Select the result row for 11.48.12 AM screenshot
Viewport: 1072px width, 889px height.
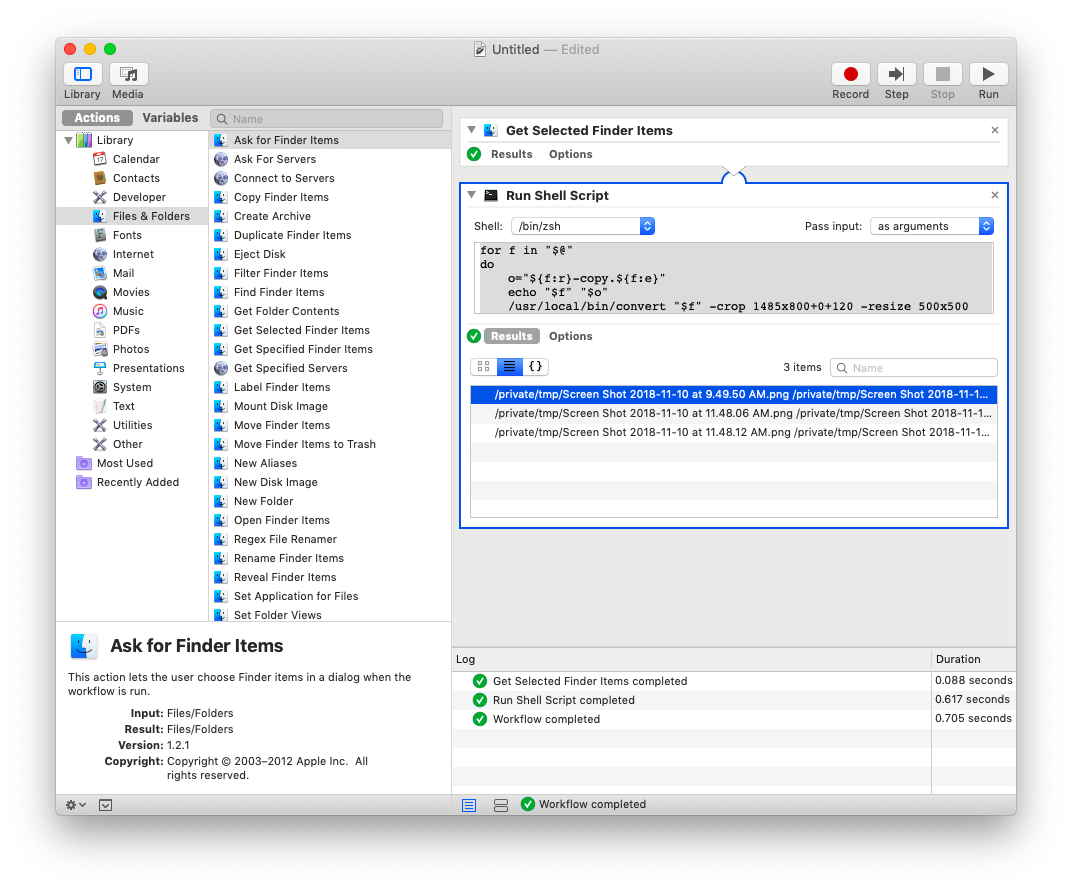(x=734, y=432)
